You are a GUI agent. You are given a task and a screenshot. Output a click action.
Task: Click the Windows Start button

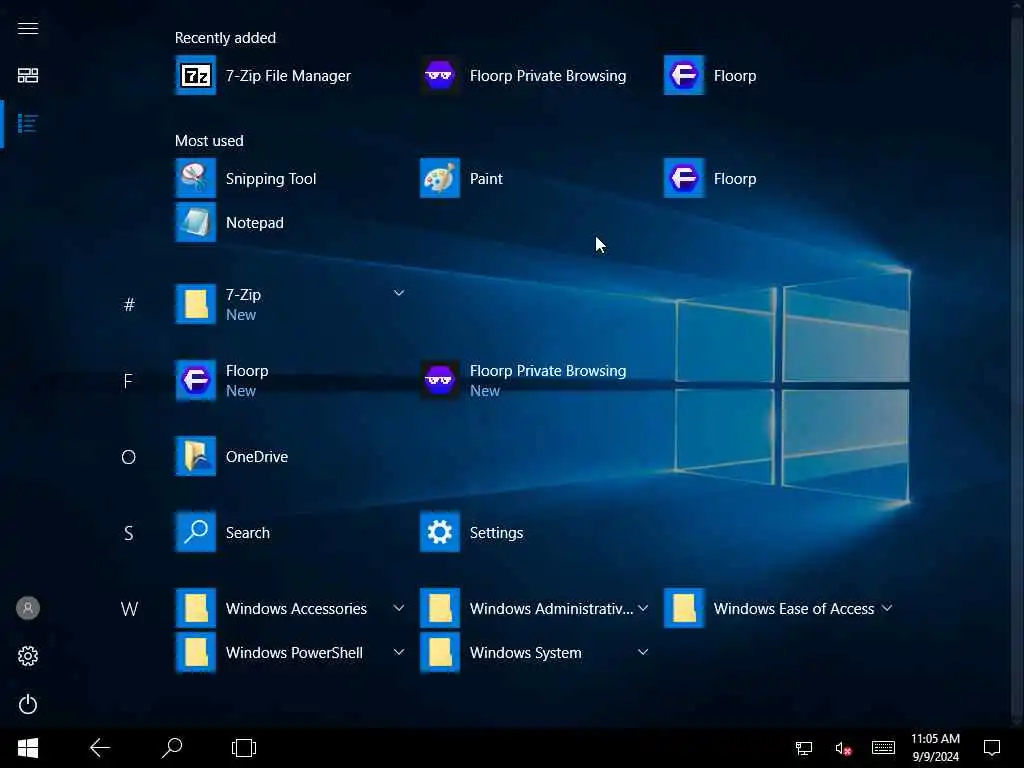click(x=27, y=748)
